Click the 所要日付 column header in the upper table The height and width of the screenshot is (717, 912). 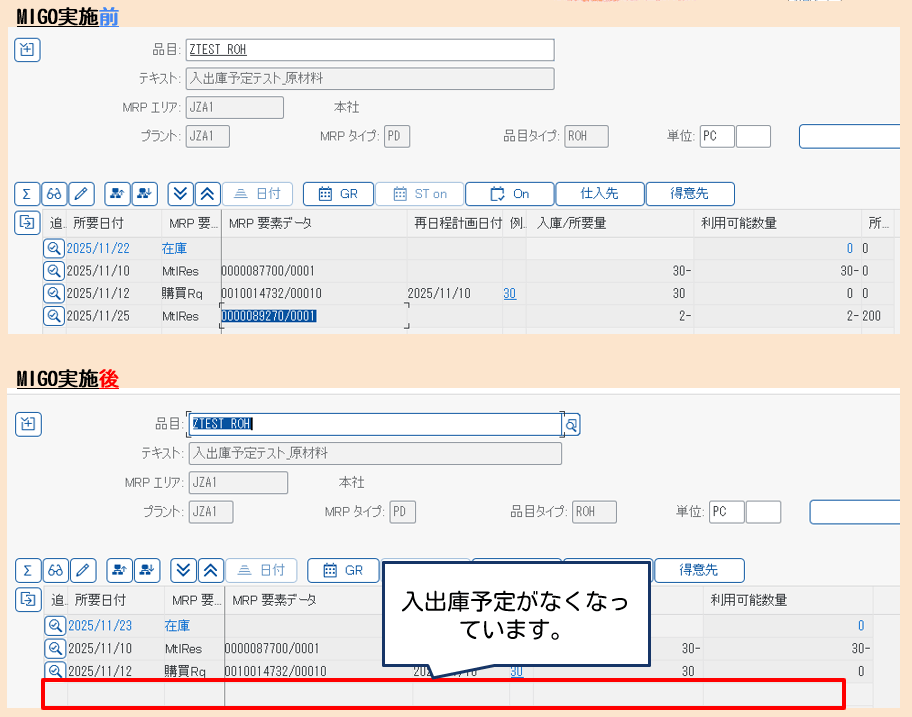[100, 223]
